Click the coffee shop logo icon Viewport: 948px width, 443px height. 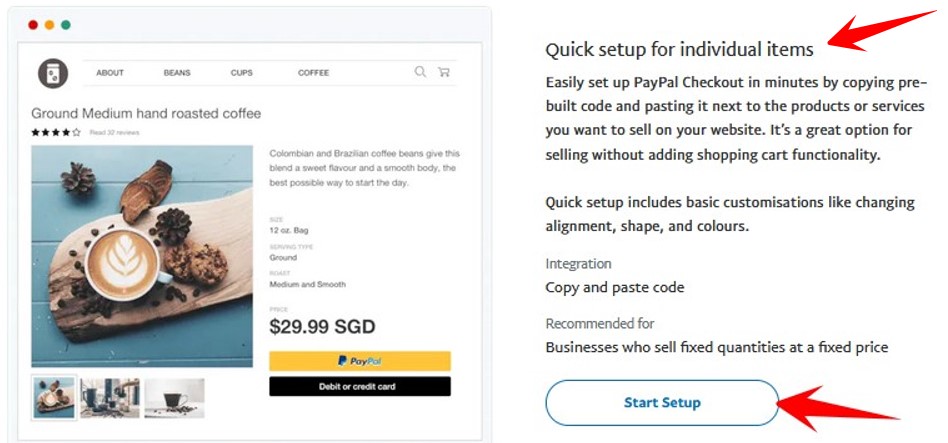coord(53,73)
